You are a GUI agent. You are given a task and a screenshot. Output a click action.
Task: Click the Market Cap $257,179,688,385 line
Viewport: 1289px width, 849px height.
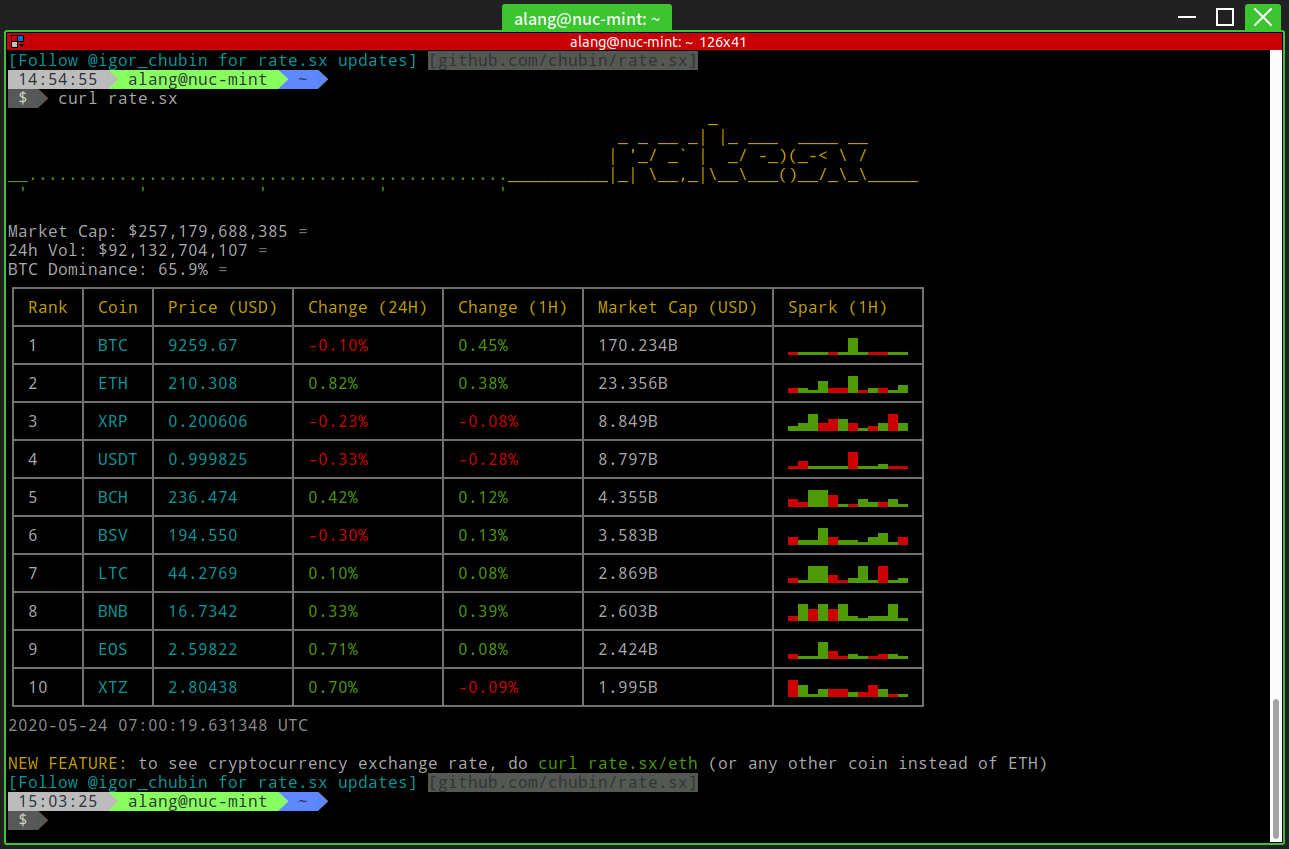[x=158, y=231]
